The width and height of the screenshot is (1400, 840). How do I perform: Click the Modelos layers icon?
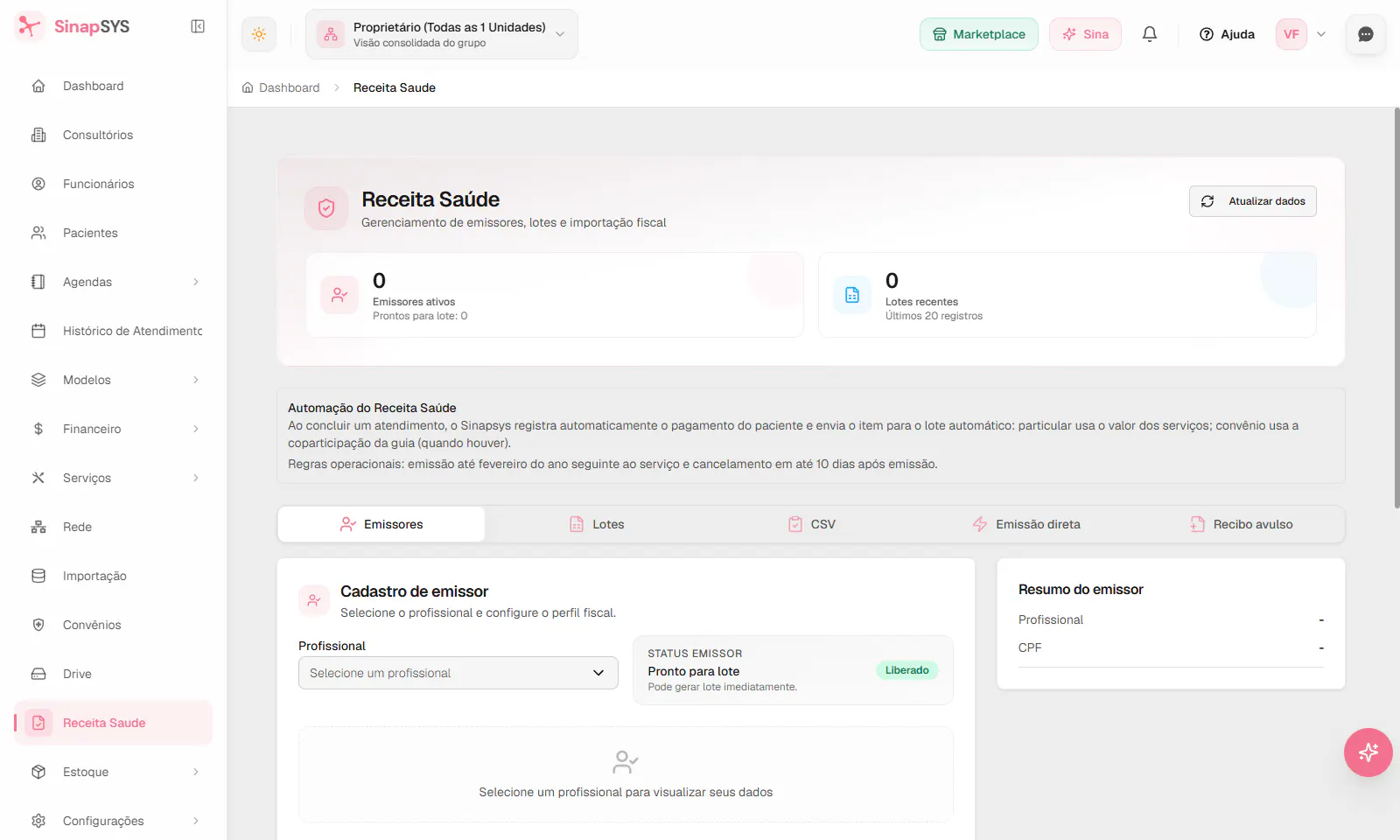click(x=38, y=380)
